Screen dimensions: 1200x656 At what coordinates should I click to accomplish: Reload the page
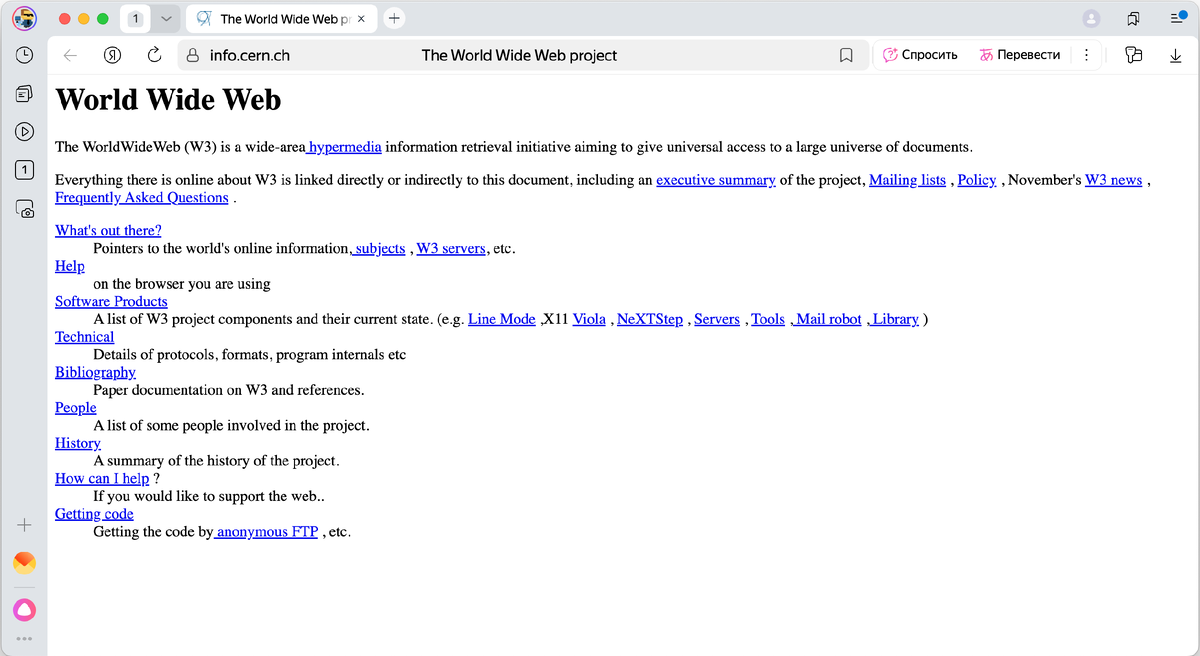pyautogui.click(x=155, y=55)
